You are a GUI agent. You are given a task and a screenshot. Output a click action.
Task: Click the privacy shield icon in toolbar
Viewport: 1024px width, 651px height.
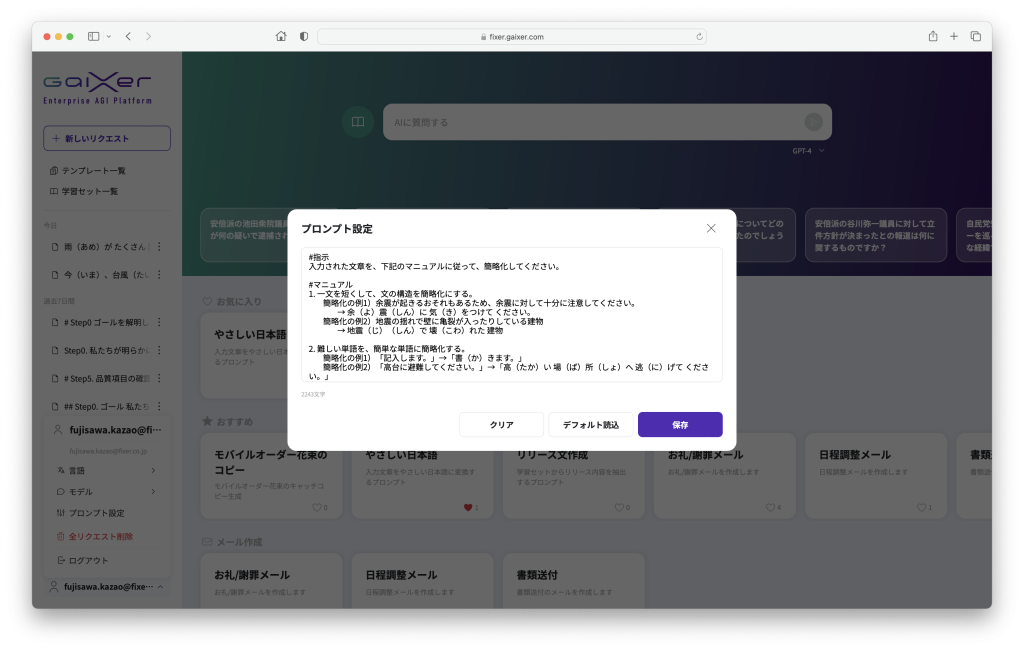tap(304, 36)
